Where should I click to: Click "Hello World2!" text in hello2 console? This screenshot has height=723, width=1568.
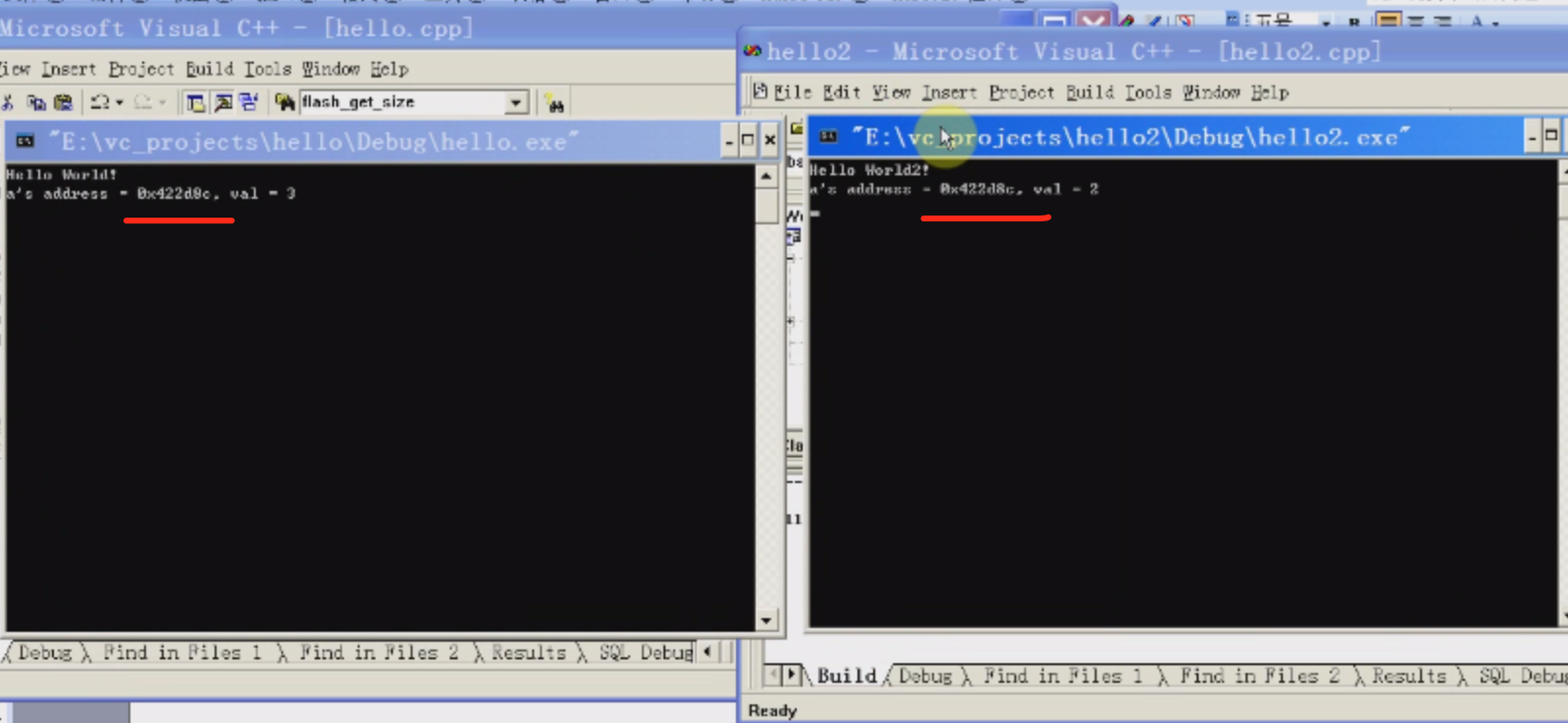click(869, 169)
